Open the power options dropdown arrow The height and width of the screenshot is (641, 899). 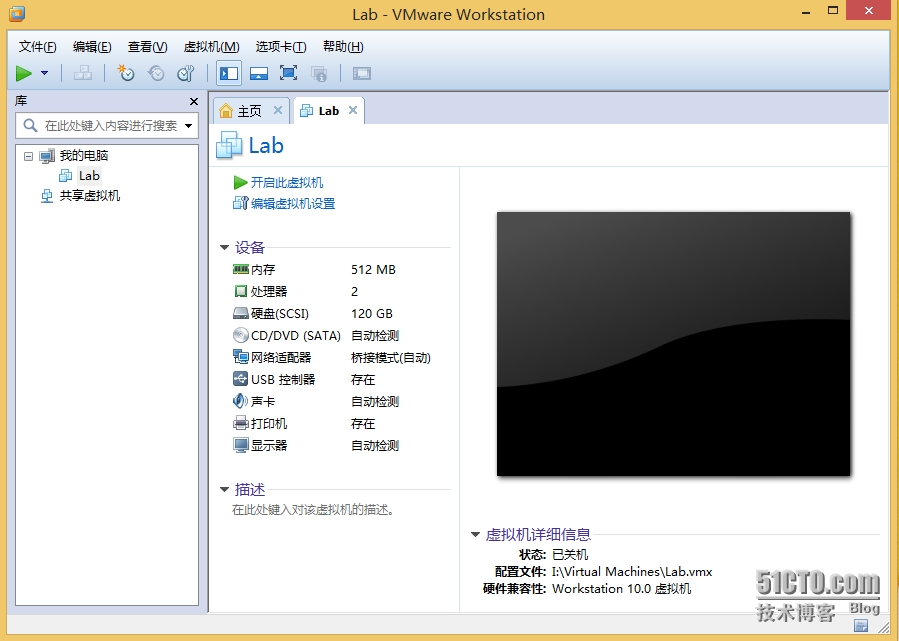[44, 73]
